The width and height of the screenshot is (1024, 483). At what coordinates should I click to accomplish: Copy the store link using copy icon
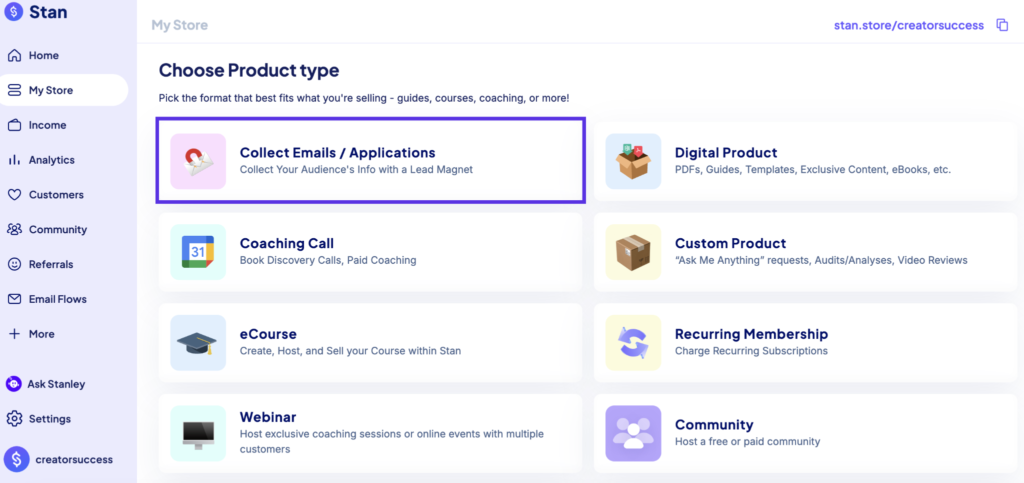coord(1002,25)
